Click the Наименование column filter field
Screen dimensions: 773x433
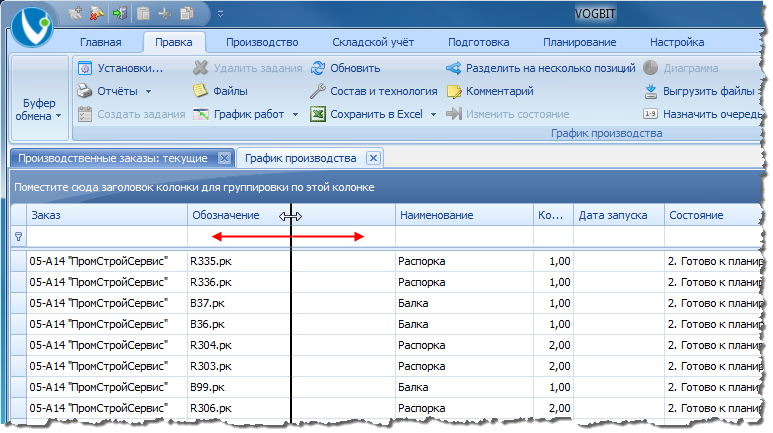pyautogui.click(x=464, y=237)
